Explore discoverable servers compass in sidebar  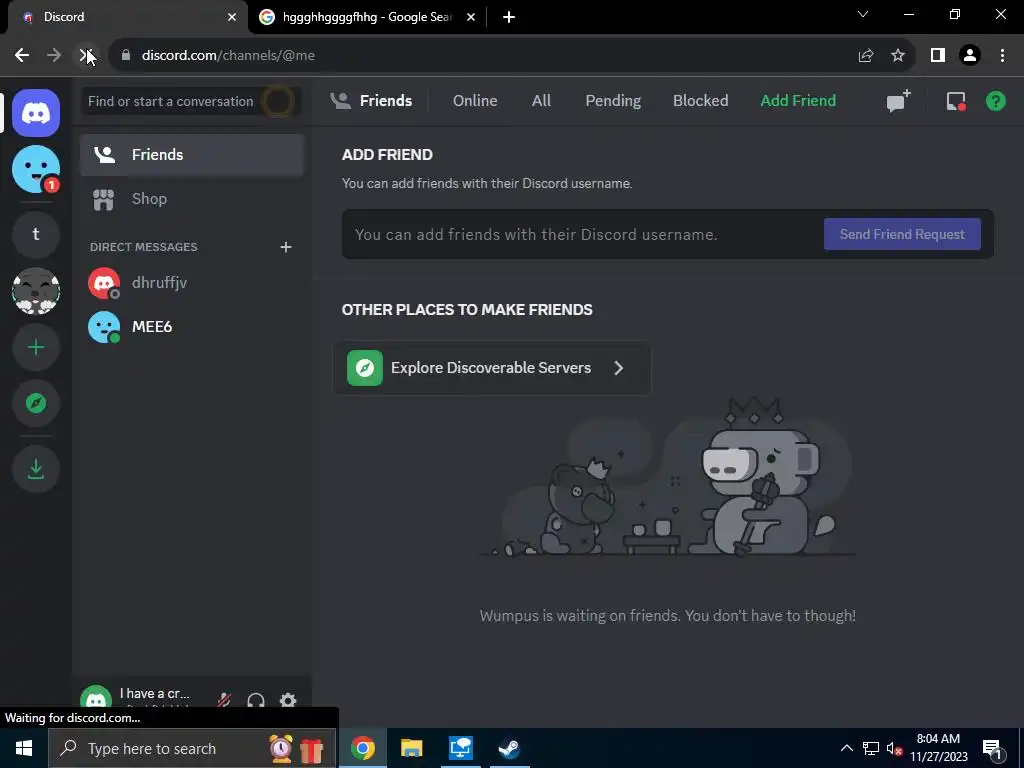pos(36,403)
